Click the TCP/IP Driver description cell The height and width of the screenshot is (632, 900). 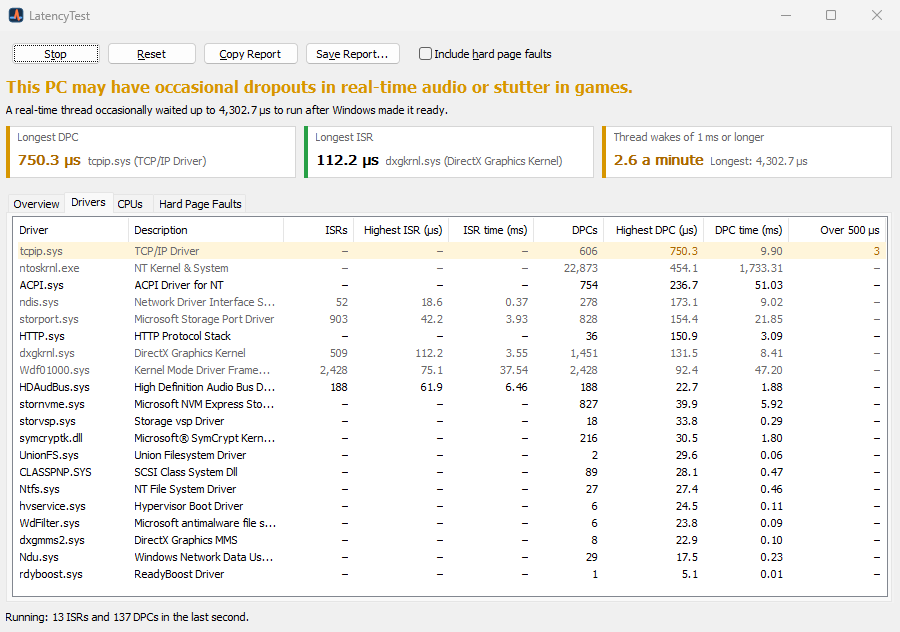click(x=166, y=251)
